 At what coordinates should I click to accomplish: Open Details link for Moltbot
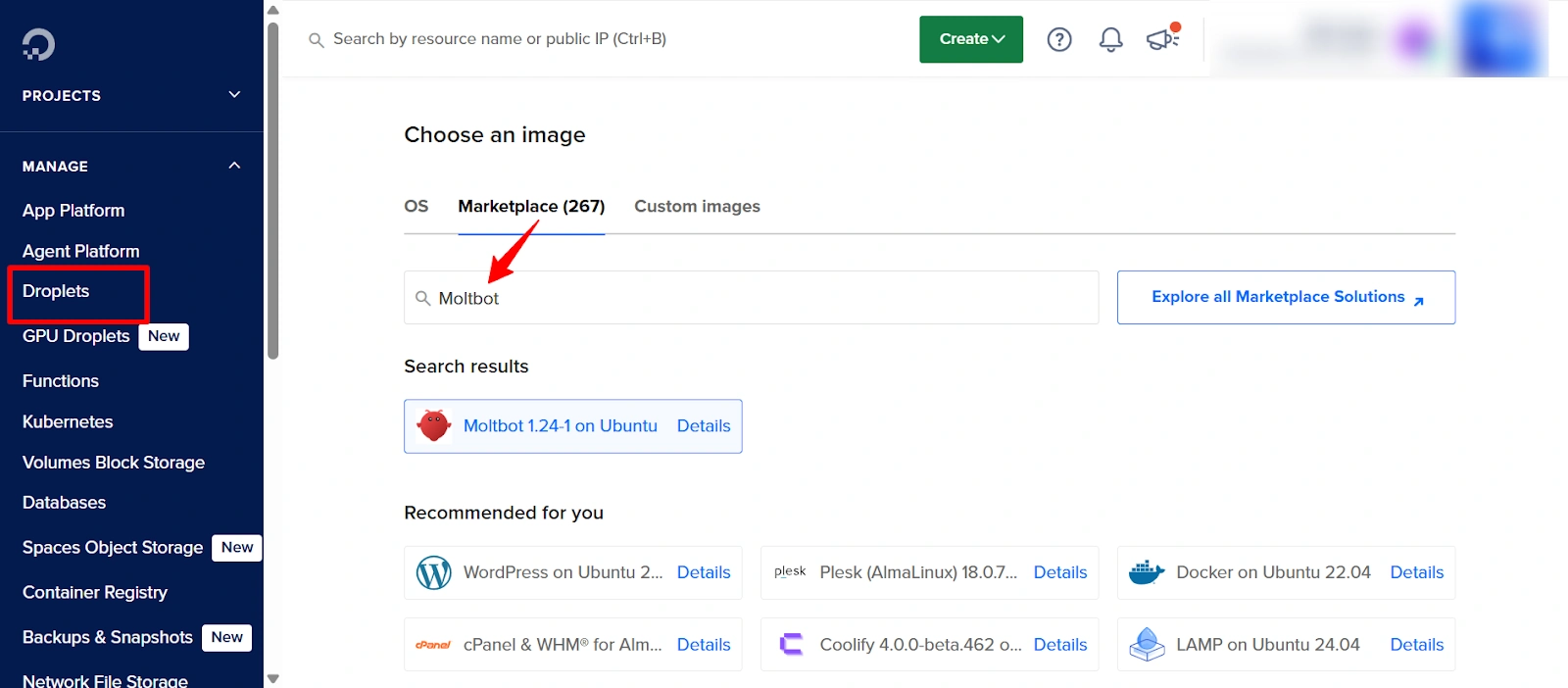704,425
